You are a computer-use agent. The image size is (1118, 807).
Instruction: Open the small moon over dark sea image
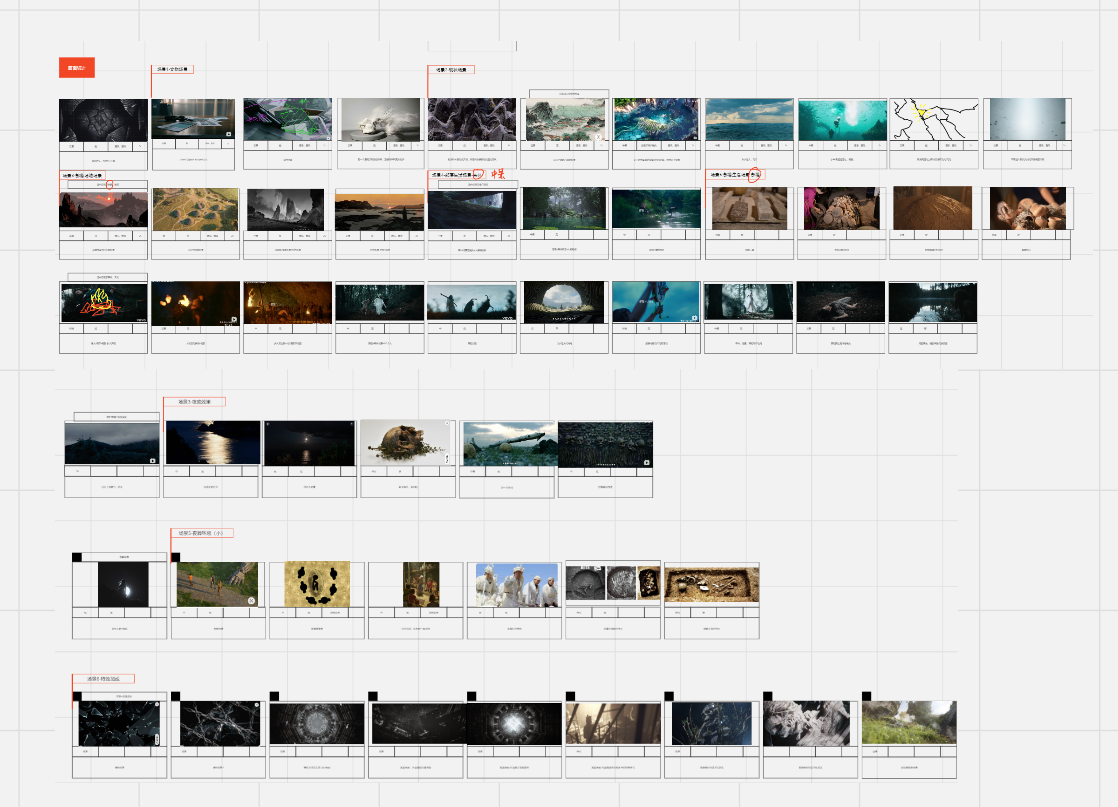tap(309, 443)
